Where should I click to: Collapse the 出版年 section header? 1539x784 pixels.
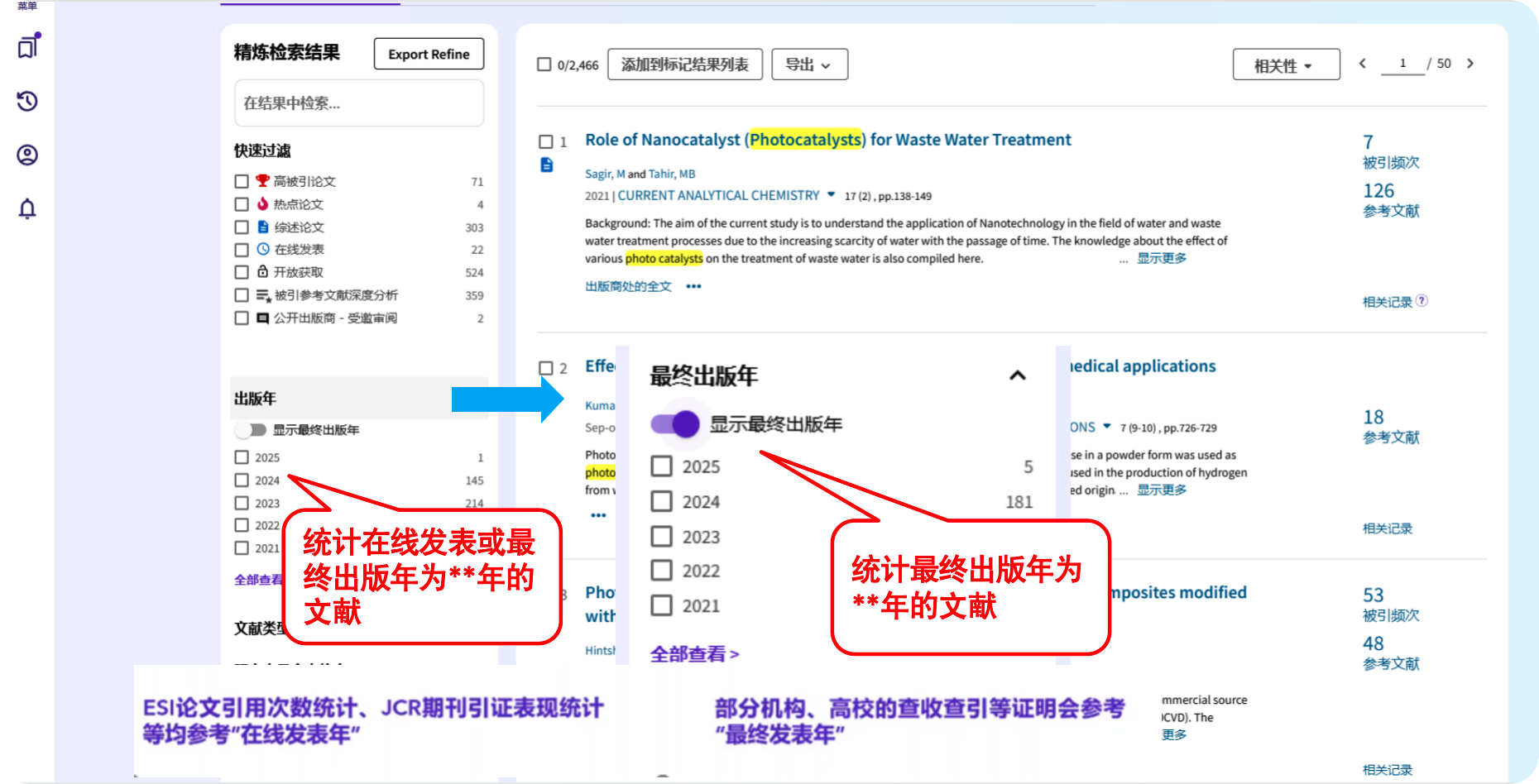(359, 399)
